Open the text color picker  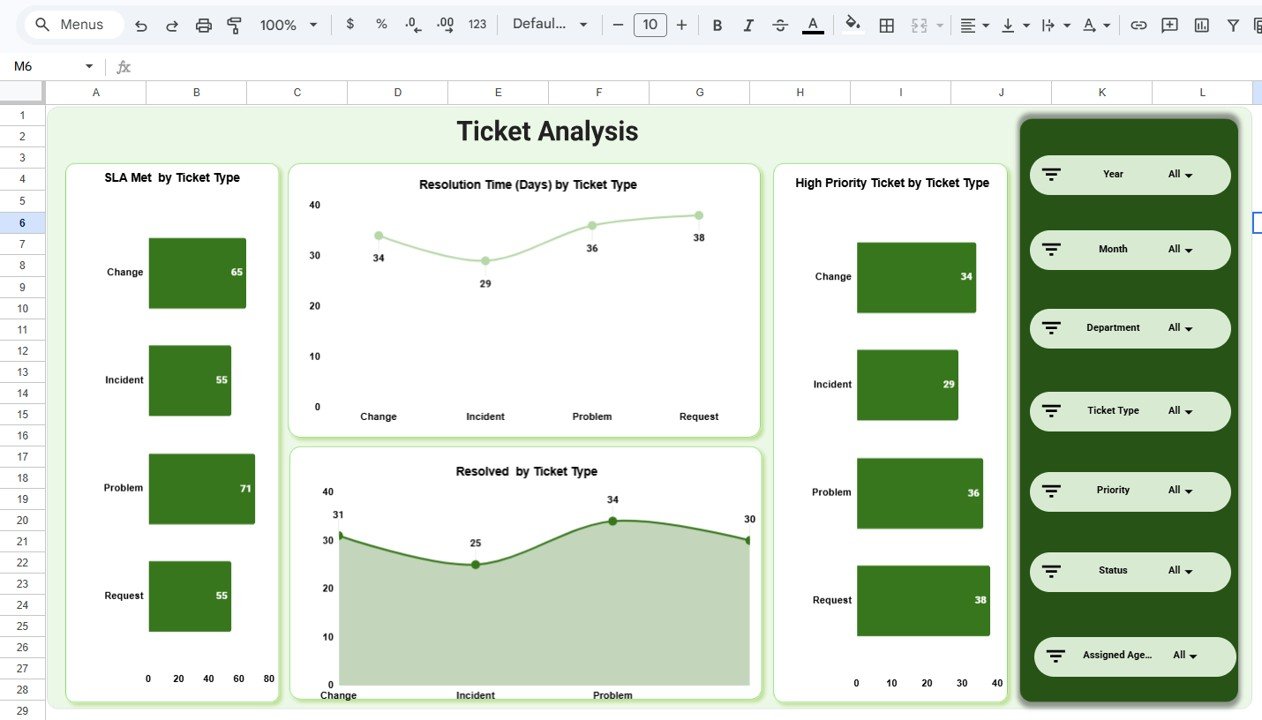click(812, 24)
